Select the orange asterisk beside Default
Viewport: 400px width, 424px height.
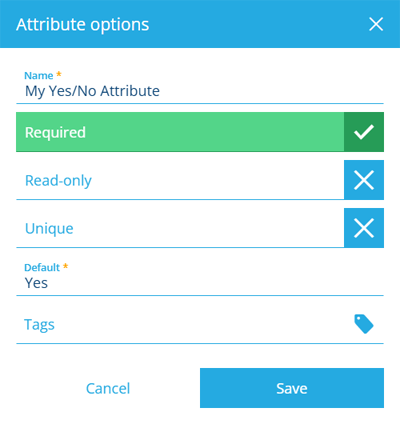[x=65, y=266]
